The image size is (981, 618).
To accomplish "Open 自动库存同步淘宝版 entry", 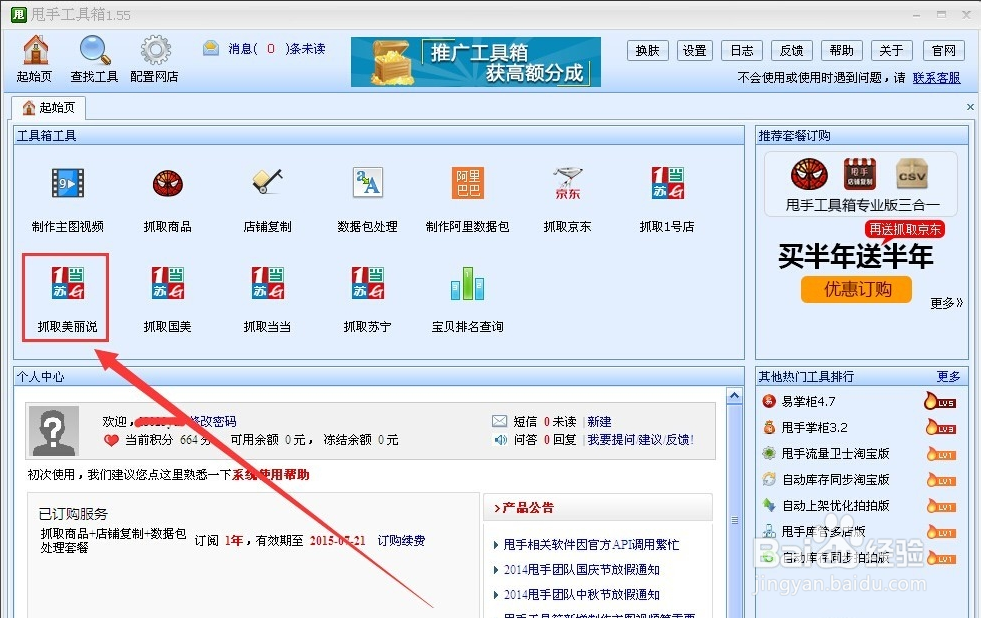I will (836, 480).
